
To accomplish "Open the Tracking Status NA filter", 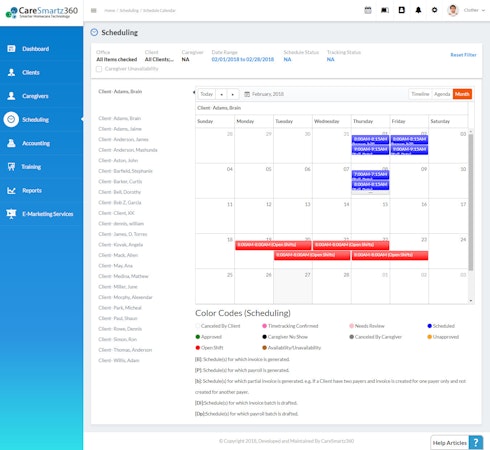I will coord(330,59).
